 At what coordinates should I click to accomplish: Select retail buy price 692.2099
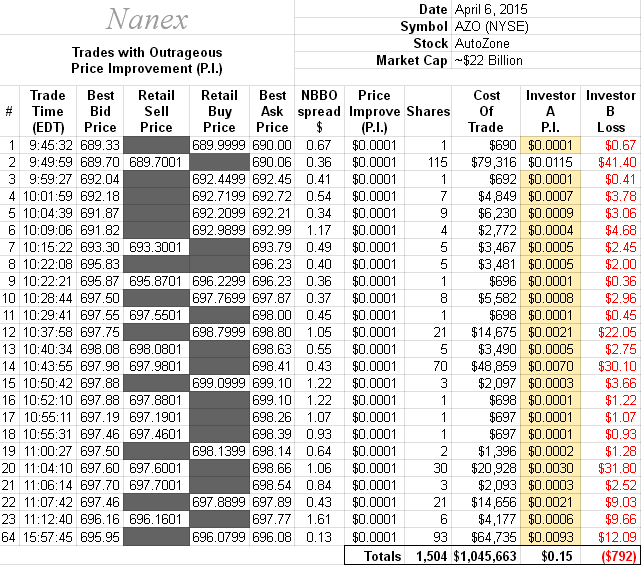point(219,213)
